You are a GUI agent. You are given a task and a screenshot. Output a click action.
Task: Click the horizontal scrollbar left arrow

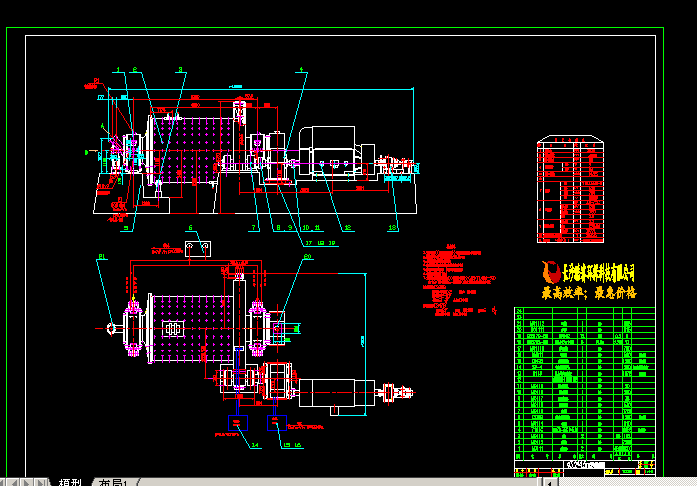(550, 483)
